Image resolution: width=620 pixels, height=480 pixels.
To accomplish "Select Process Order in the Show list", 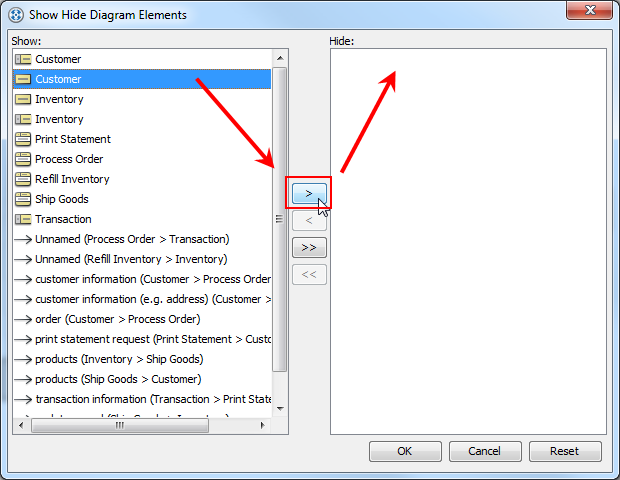I will (142, 159).
